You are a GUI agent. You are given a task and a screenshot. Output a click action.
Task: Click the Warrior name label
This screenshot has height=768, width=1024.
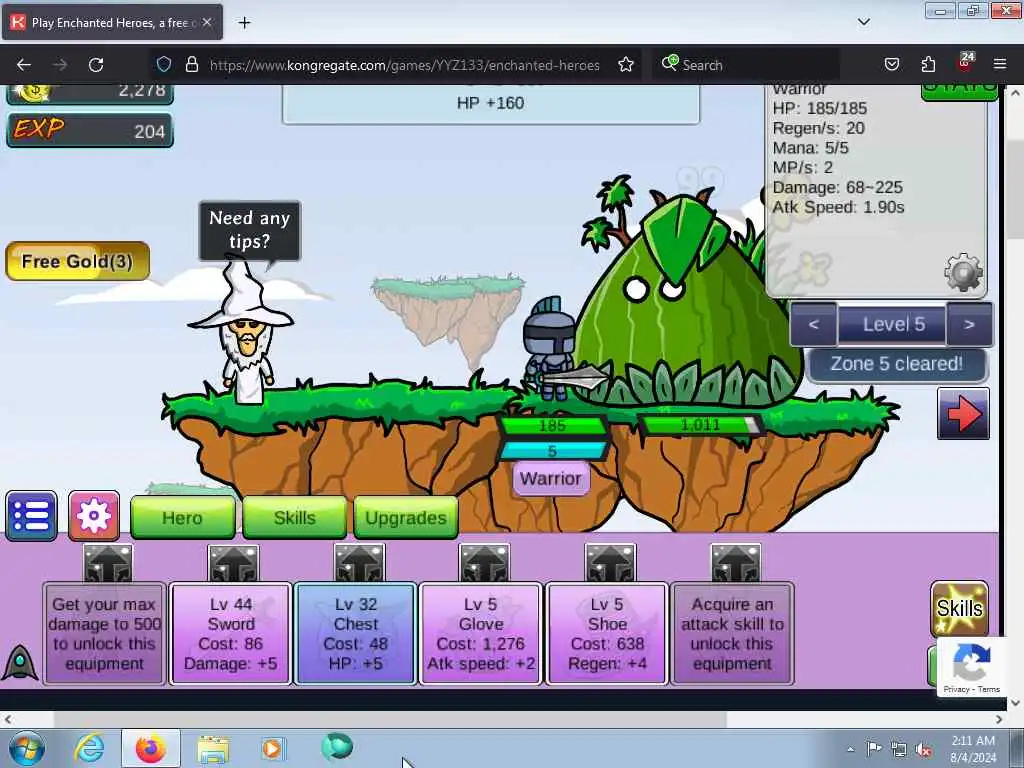pos(551,479)
